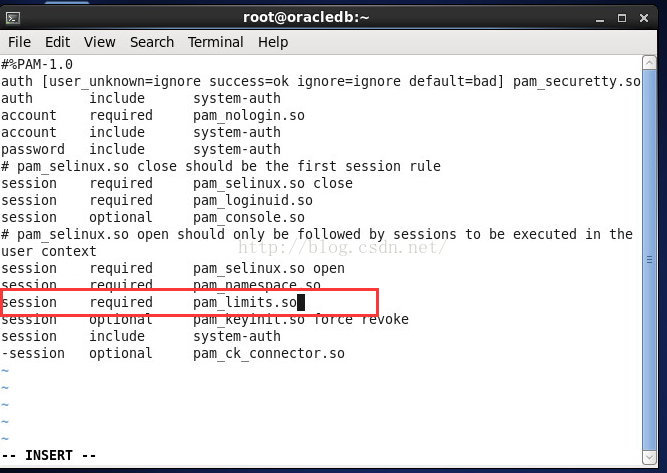The width and height of the screenshot is (667, 473).
Task: Click the pam_nologin.so entry
Action: tap(249, 115)
